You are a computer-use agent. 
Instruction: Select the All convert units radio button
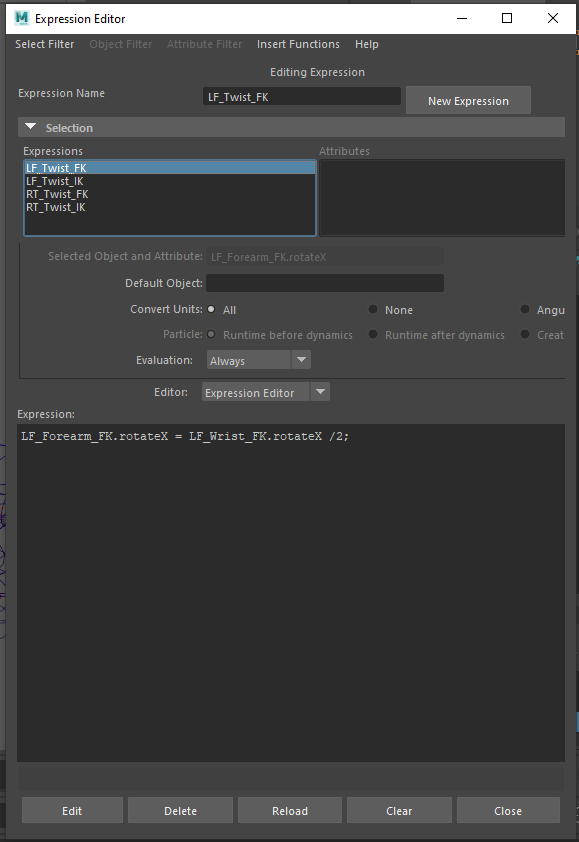coord(211,309)
